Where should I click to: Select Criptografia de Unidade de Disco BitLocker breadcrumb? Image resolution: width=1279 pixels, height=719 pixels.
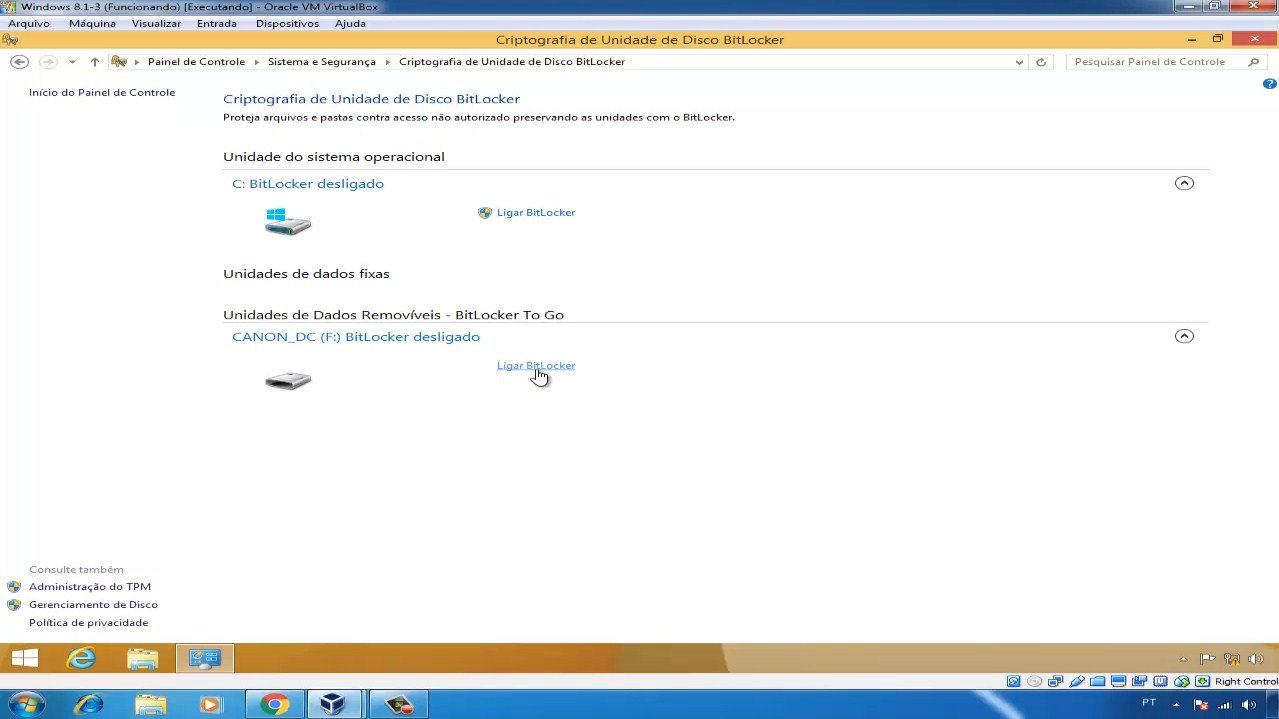click(x=512, y=62)
